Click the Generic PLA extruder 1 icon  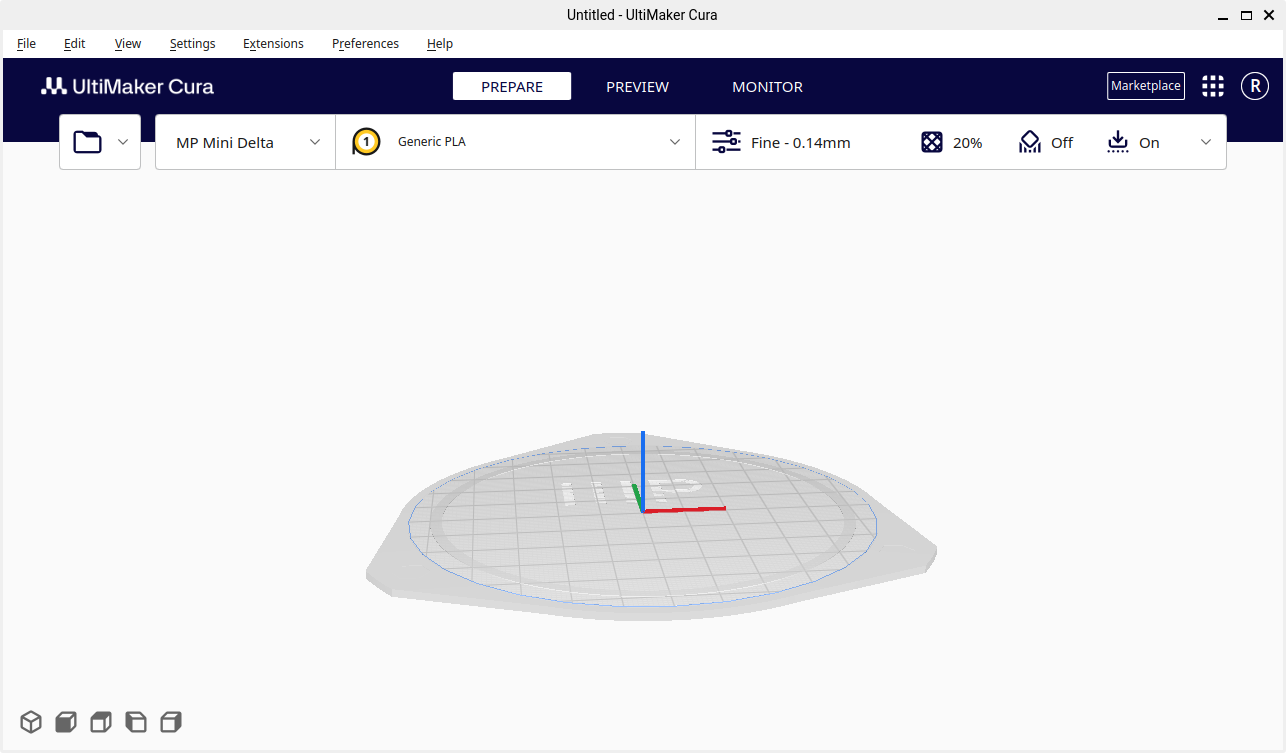click(367, 142)
